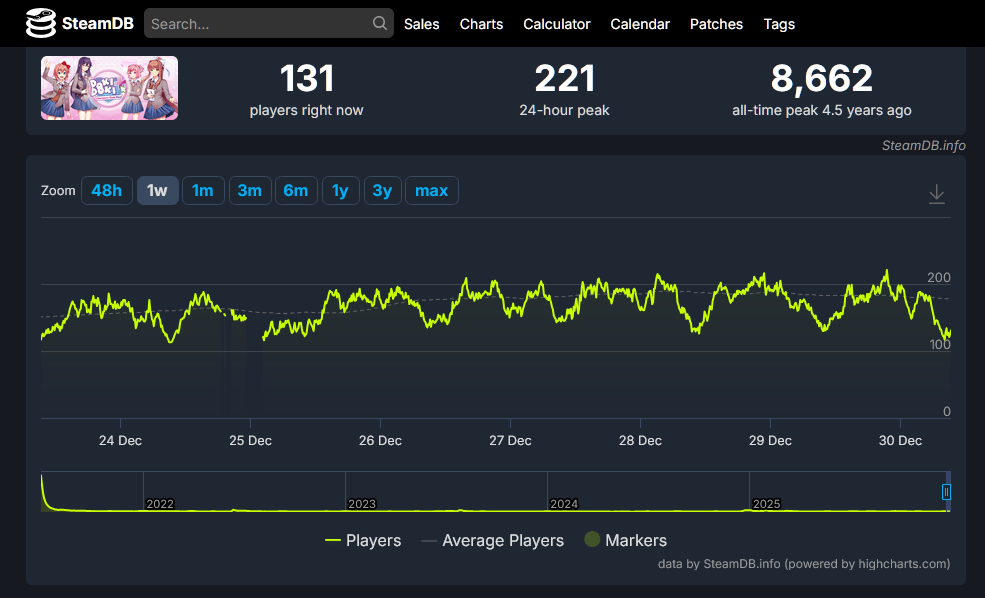Set chart zoom to 1w
The image size is (985, 598).
pyautogui.click(x=158, y=190)
